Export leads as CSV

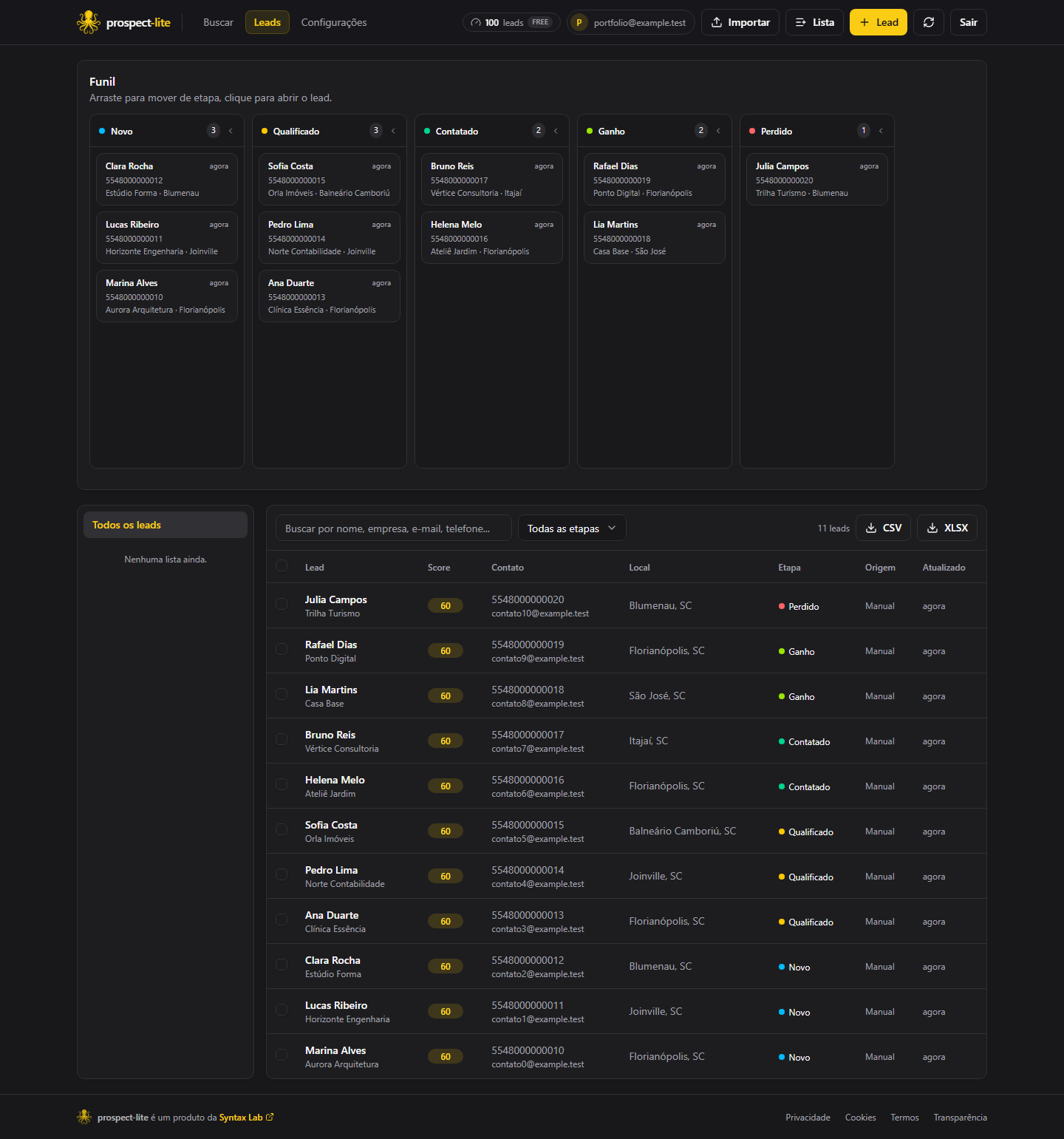tap(884, 528)
